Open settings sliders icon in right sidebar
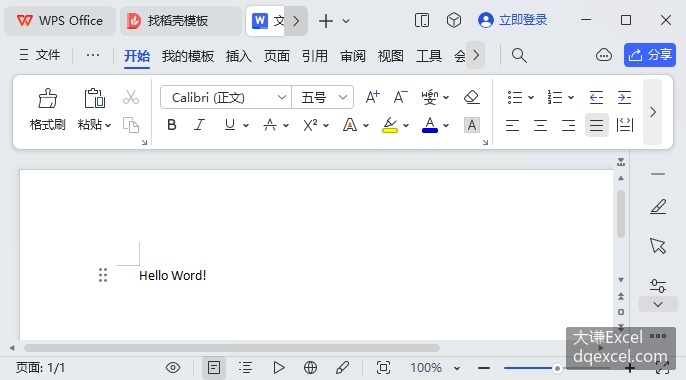The width and height of the screenshot is (686, 380). click(x=658, y=286)
